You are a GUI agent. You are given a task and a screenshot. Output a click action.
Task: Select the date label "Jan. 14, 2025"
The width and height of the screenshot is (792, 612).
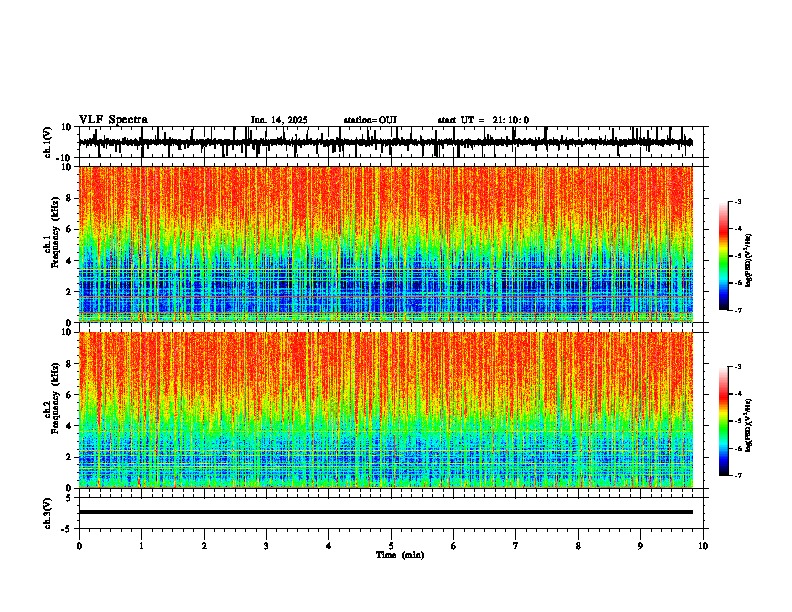coord(279,120)
